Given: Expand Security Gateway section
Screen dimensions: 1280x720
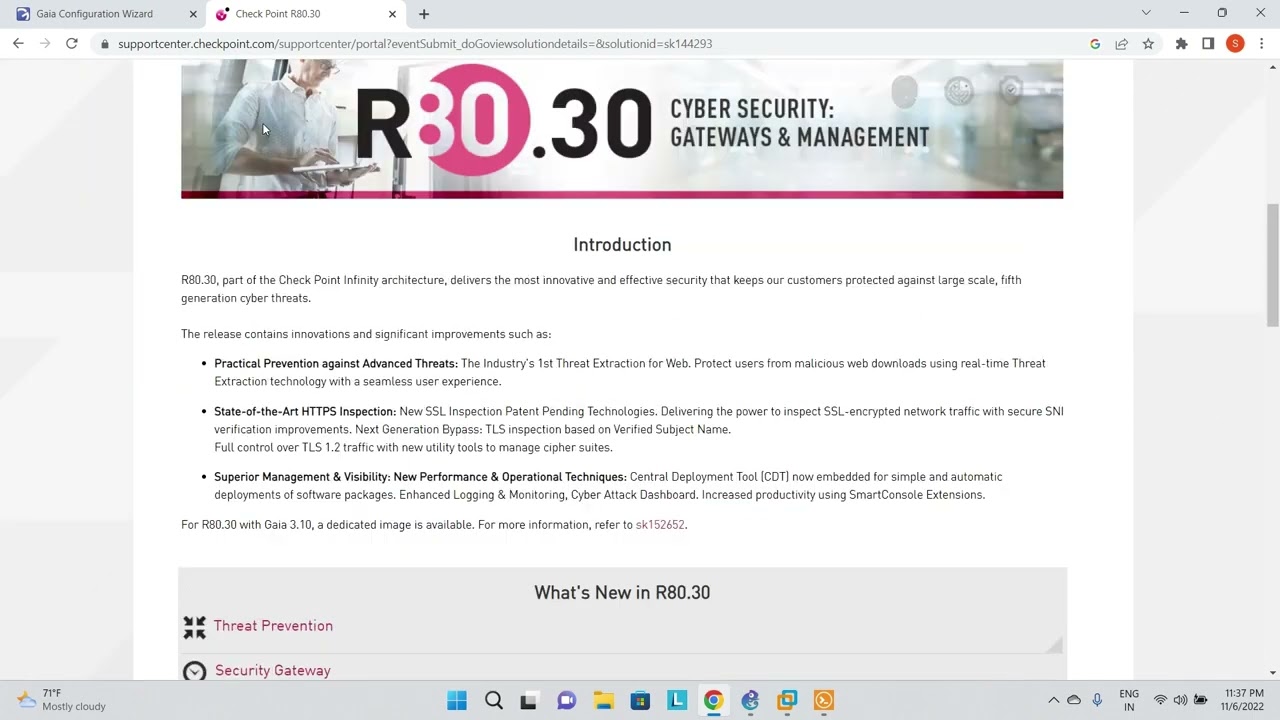Looking at the screenshot, I should click(x=272, y=671).
